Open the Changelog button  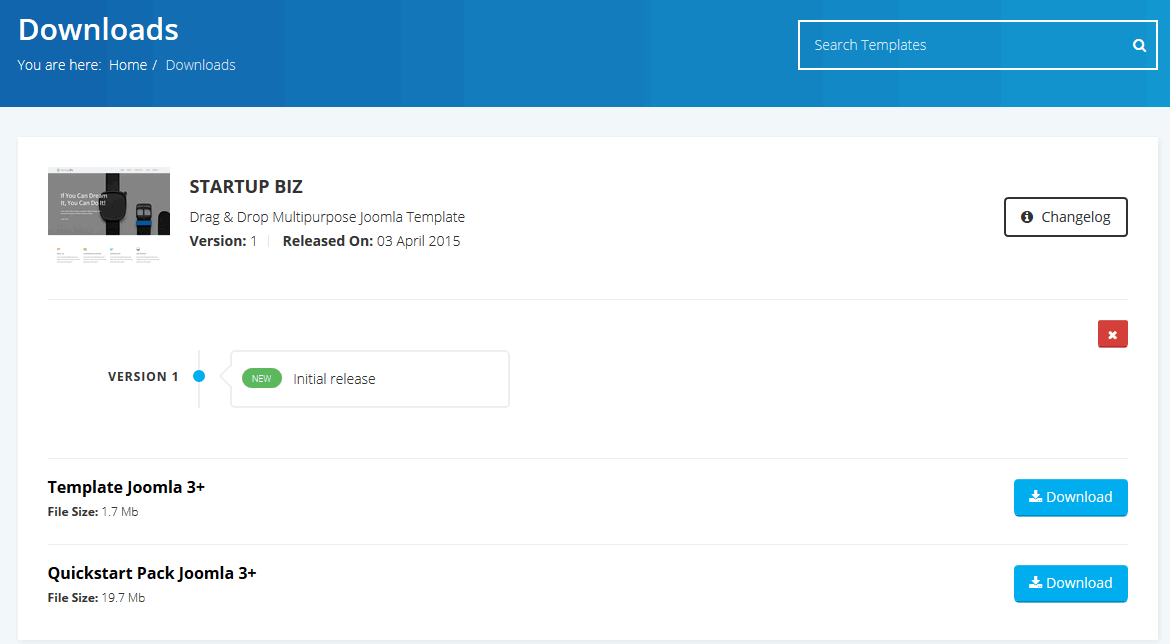click(x=1066, y=217)
